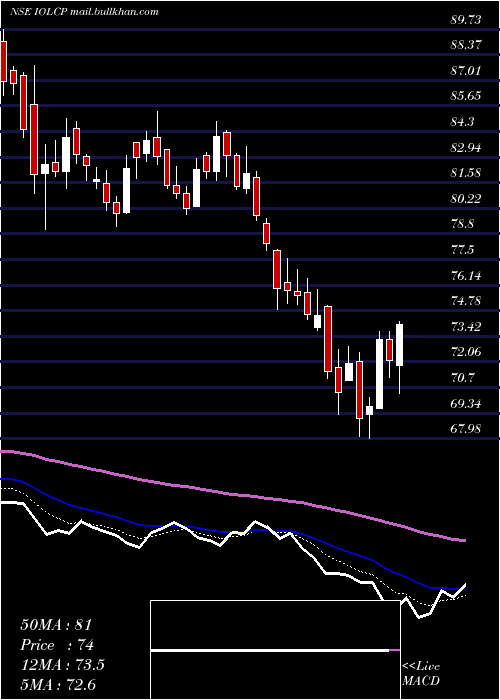Click the 84.3 price axis label
500x700 pixels.
pos(463,122)
